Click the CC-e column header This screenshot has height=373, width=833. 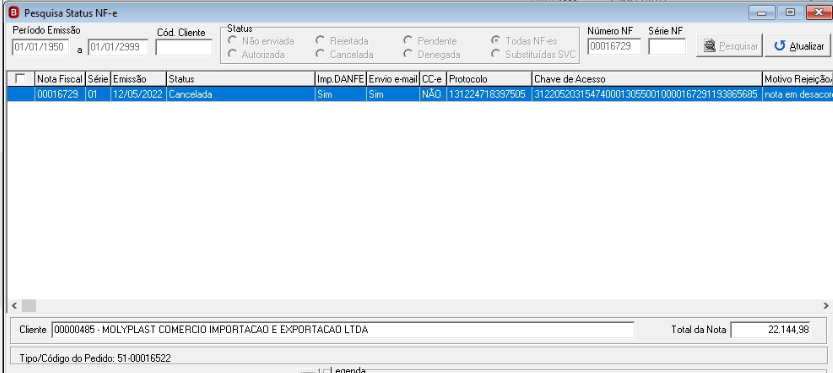[433, 79]
